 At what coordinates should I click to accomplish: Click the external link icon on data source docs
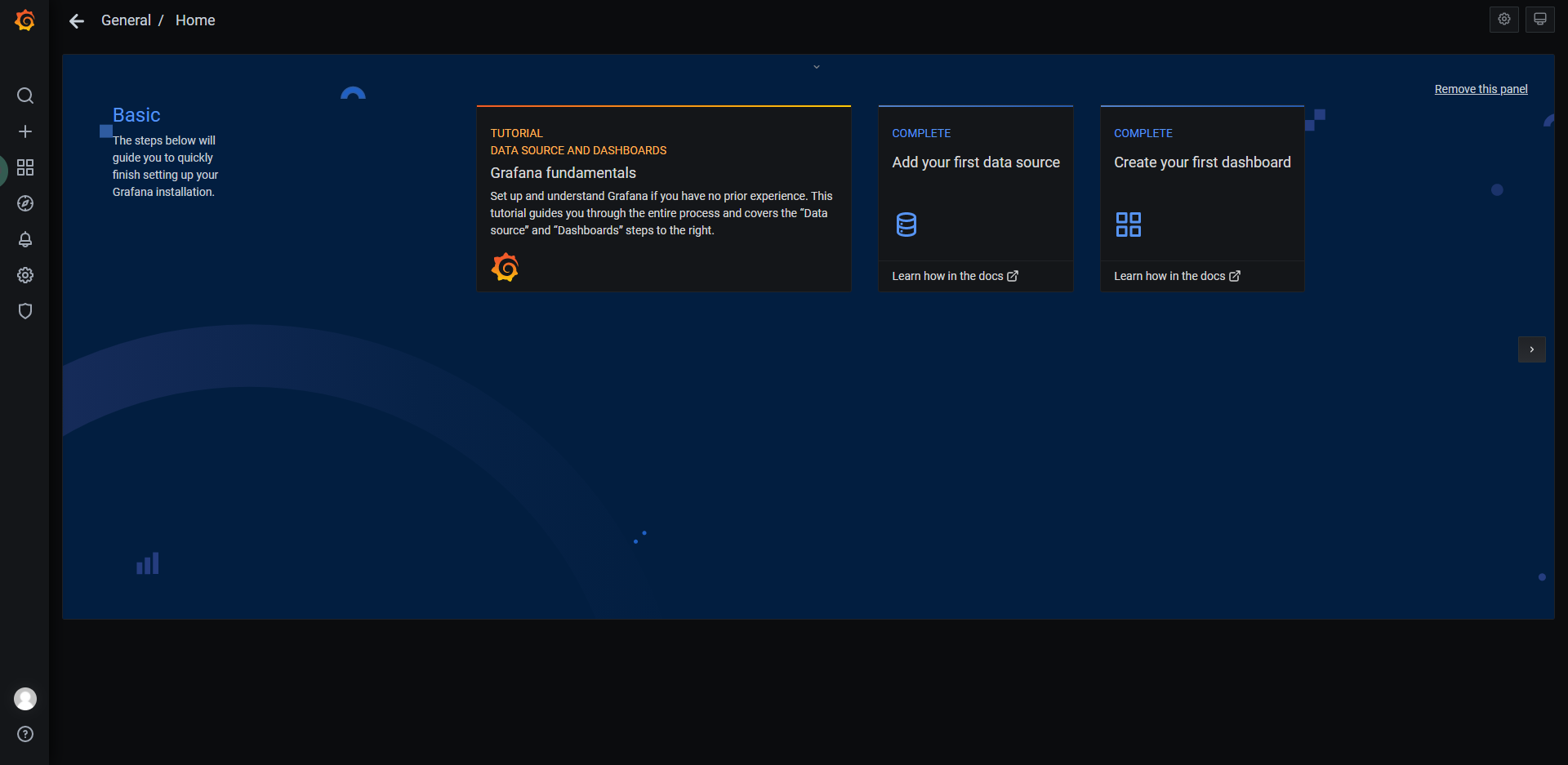coord(1013,276)
